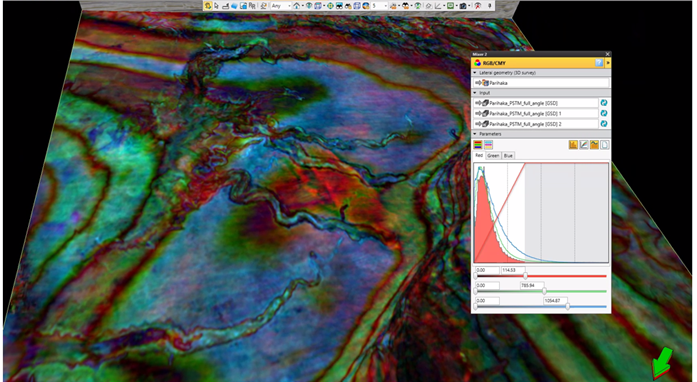Click refresh icon beside the [GSD] 1 input

pyautogui.click(x=604, y=113)
